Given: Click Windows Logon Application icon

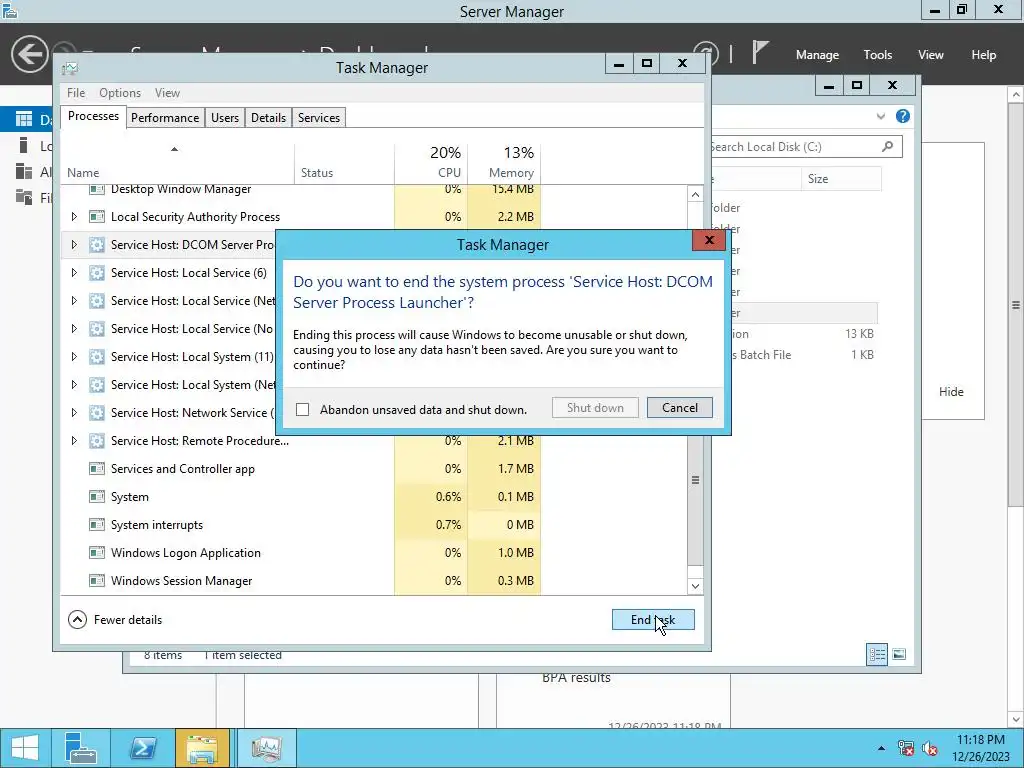Looking at the screenshot, I should (x=97, y=552).
